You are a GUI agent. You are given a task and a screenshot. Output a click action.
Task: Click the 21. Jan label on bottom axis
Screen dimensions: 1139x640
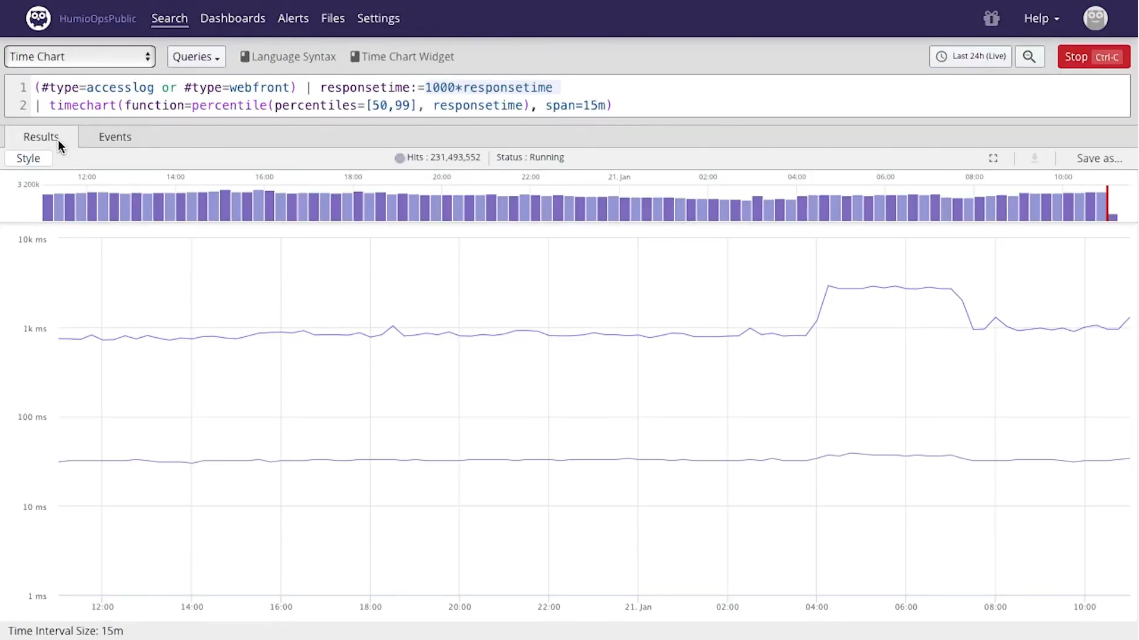point(638,607)
